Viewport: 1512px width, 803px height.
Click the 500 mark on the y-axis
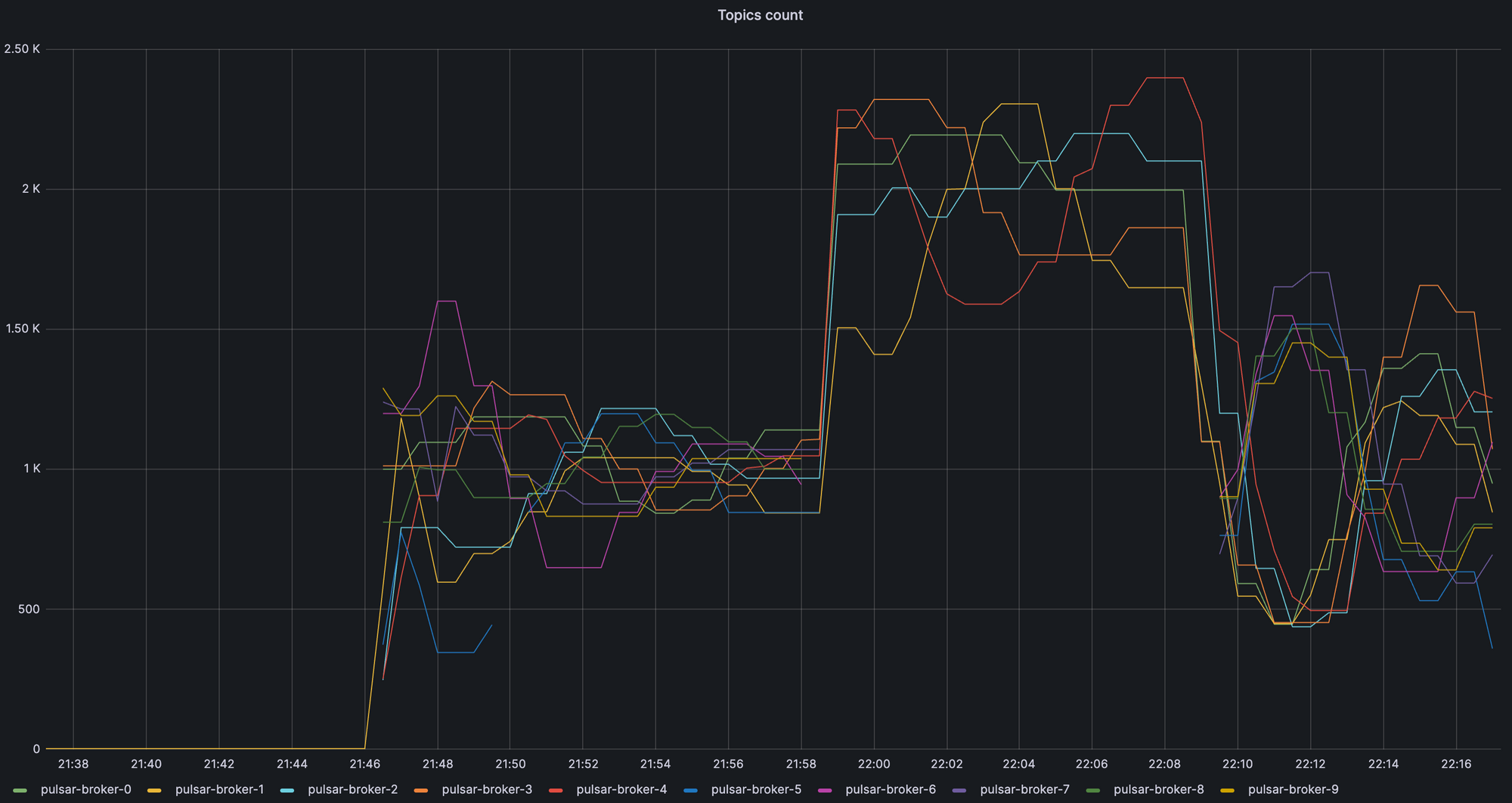pos(29,609)
